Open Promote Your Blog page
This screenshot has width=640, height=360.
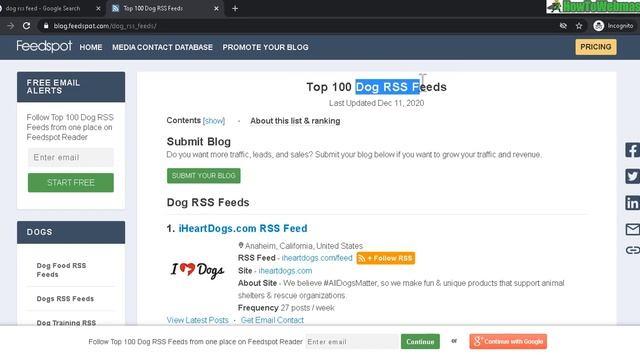[x=265, y=47]
